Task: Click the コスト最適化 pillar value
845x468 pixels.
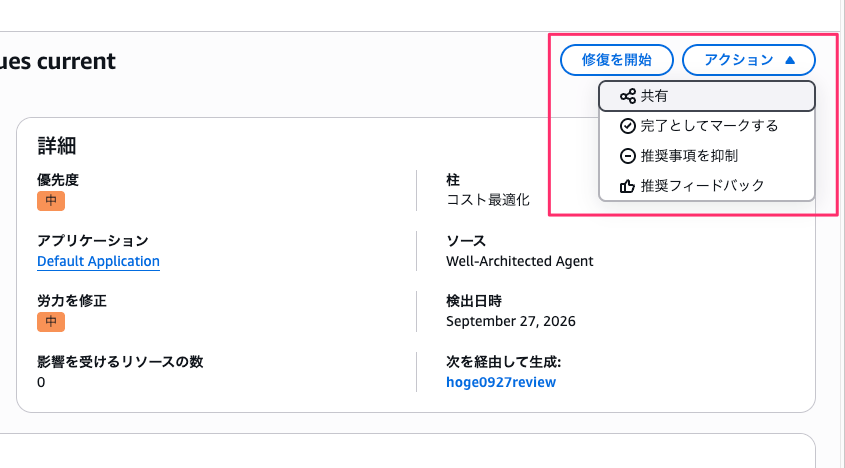Action: click(x=488, y=200)
